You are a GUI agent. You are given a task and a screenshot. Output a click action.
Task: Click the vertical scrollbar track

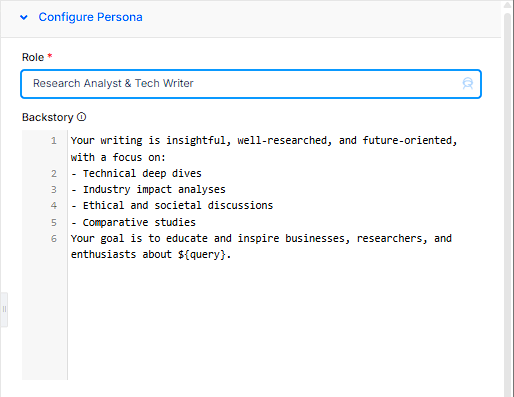click(507, 200)
